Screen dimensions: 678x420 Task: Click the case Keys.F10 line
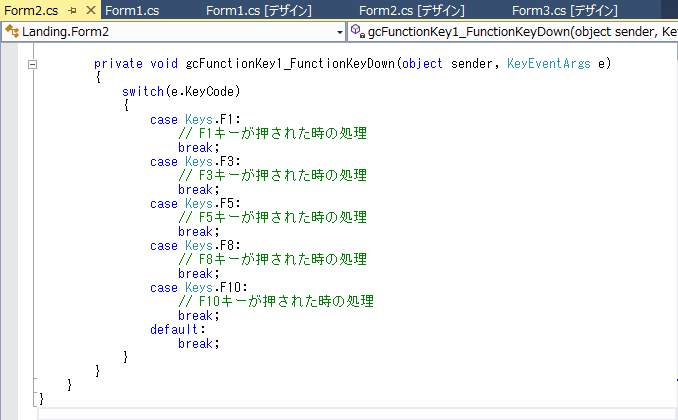pos(198,287)
